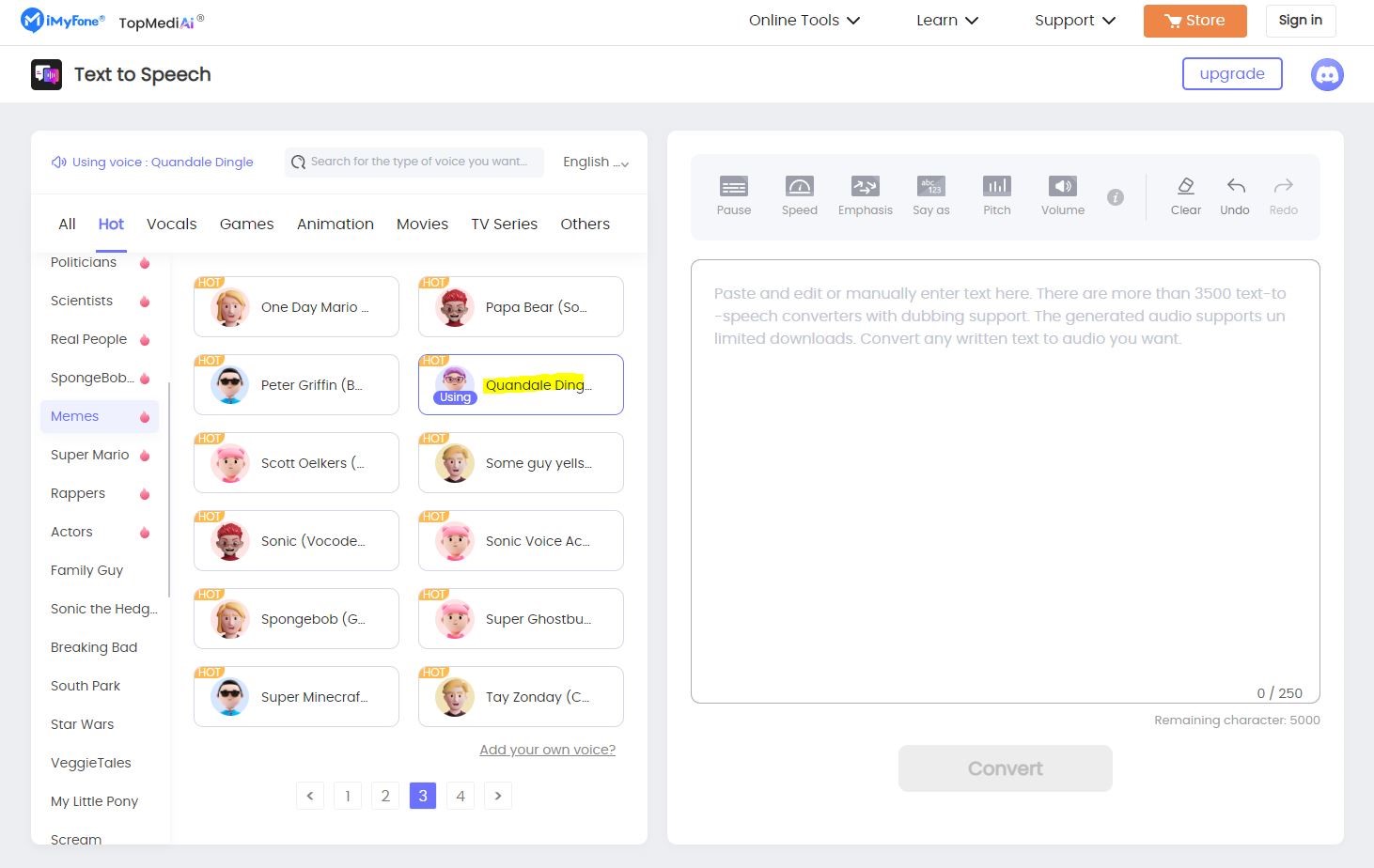Select the Super Mario category
The width and height of the screenshot is (1374, 868).
(100, 455)
